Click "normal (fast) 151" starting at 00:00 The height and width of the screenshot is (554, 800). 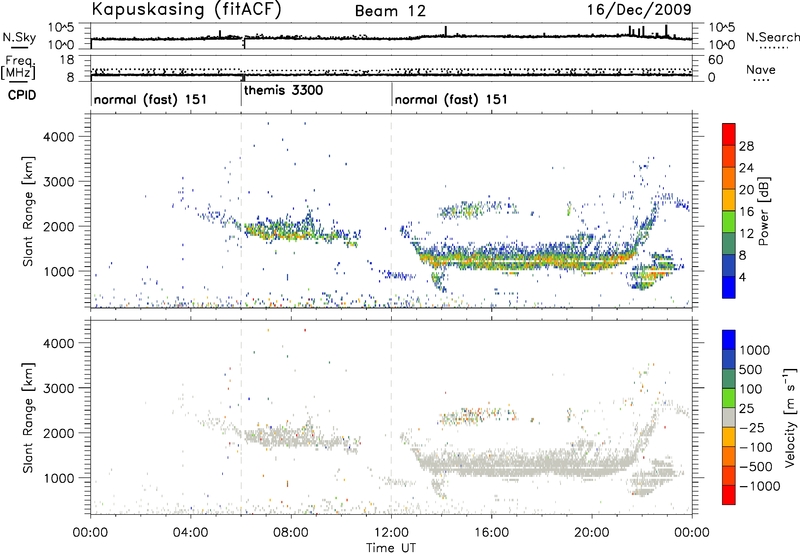(150, 99)
